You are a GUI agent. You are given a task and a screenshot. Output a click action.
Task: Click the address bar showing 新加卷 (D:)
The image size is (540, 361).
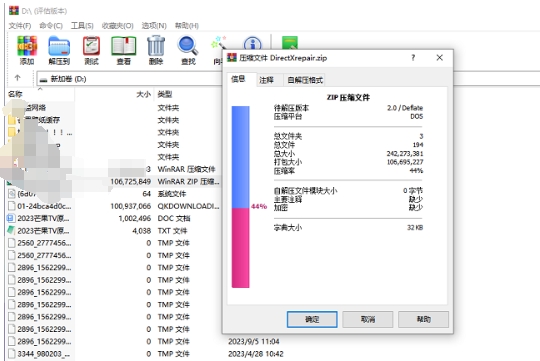click(129, 79)
